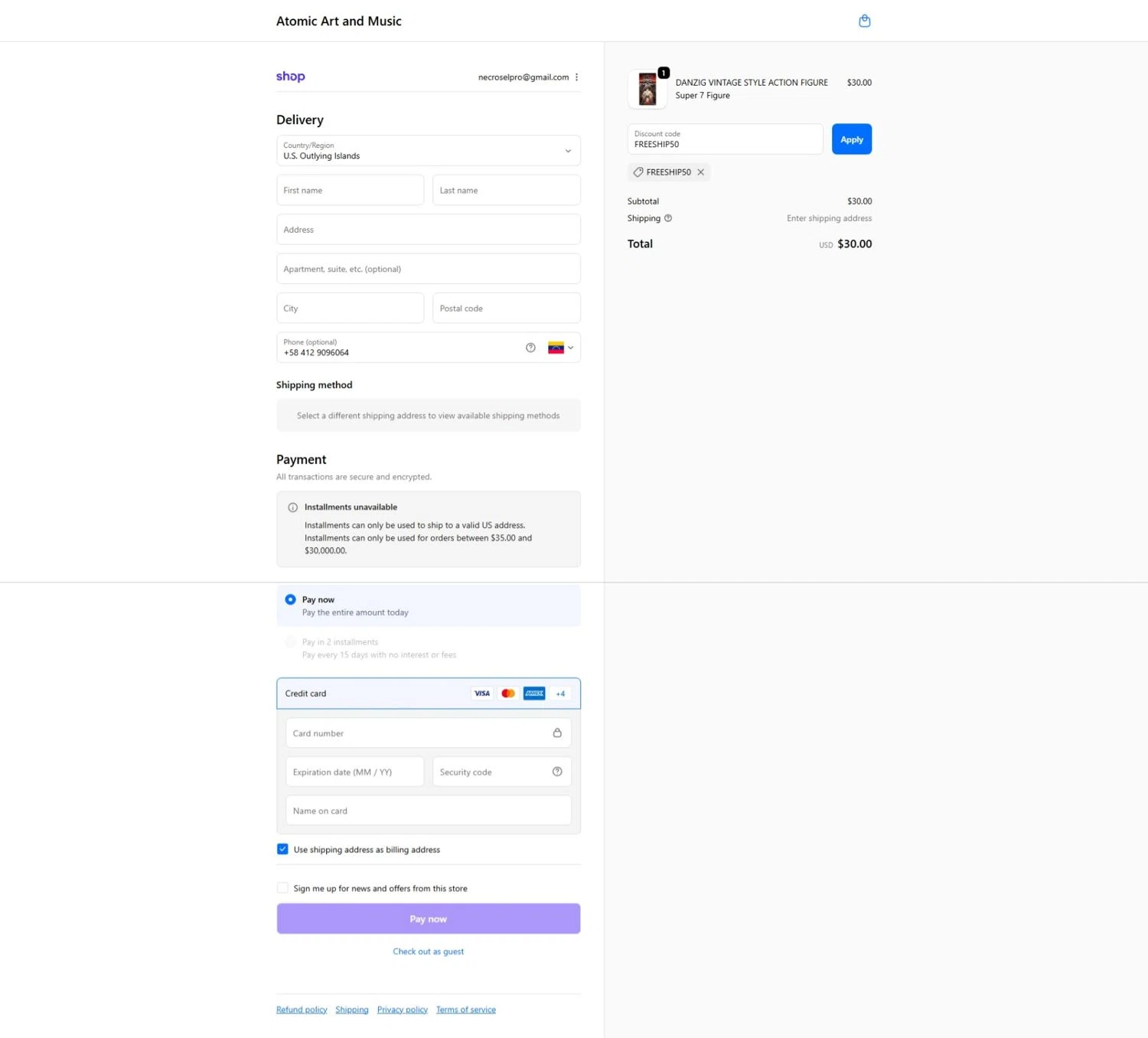The height and width of the screenshot is (1038, 1148).
Task: Remove the FREESHIP50 discount tag
Action: [700, 172]
